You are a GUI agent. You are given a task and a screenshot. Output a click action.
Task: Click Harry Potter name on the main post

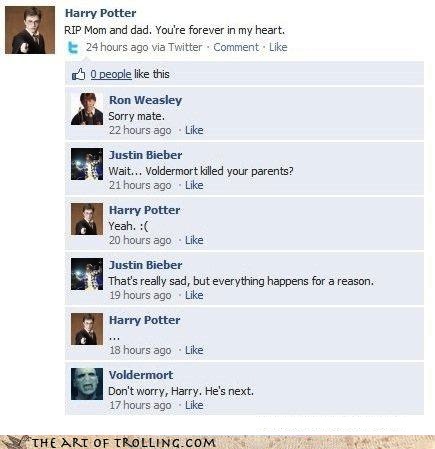click(x=100, y=13)
